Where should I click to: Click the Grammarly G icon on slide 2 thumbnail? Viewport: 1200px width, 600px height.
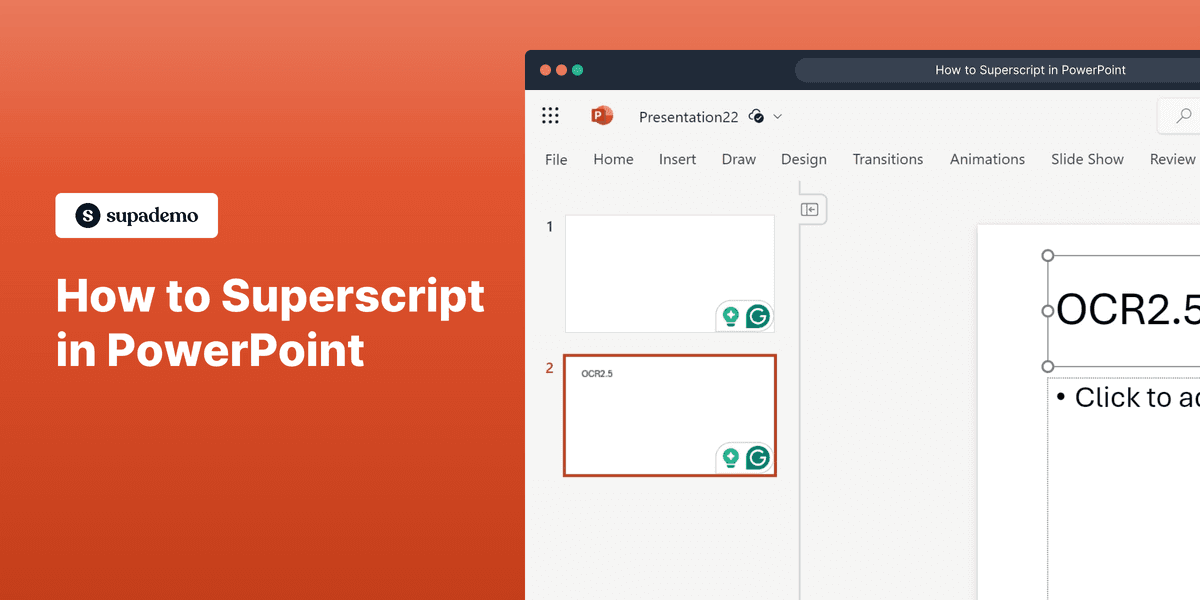[x=758, y=457]
